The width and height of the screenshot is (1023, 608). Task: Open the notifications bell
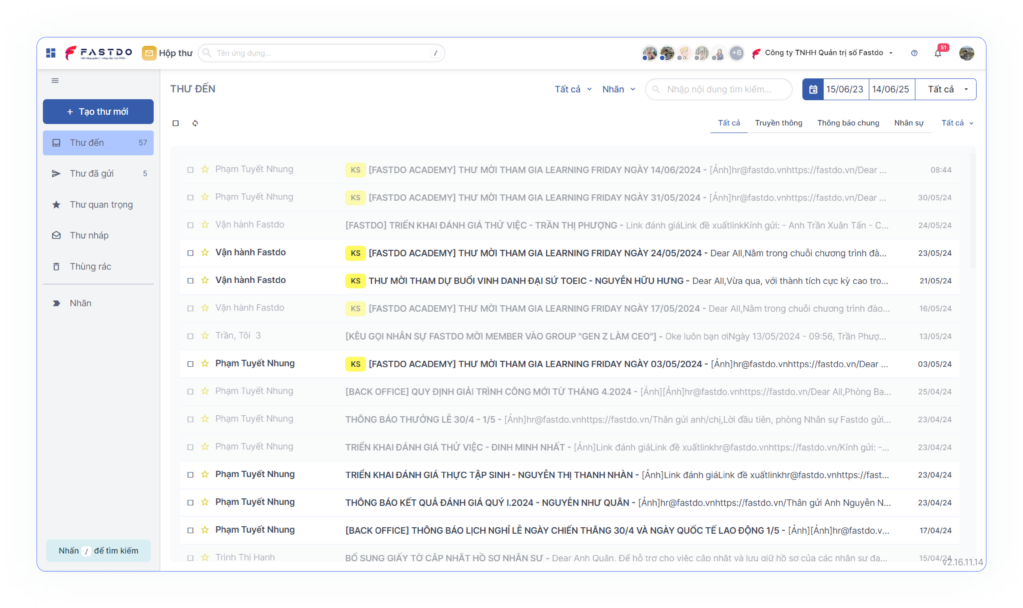938,53
